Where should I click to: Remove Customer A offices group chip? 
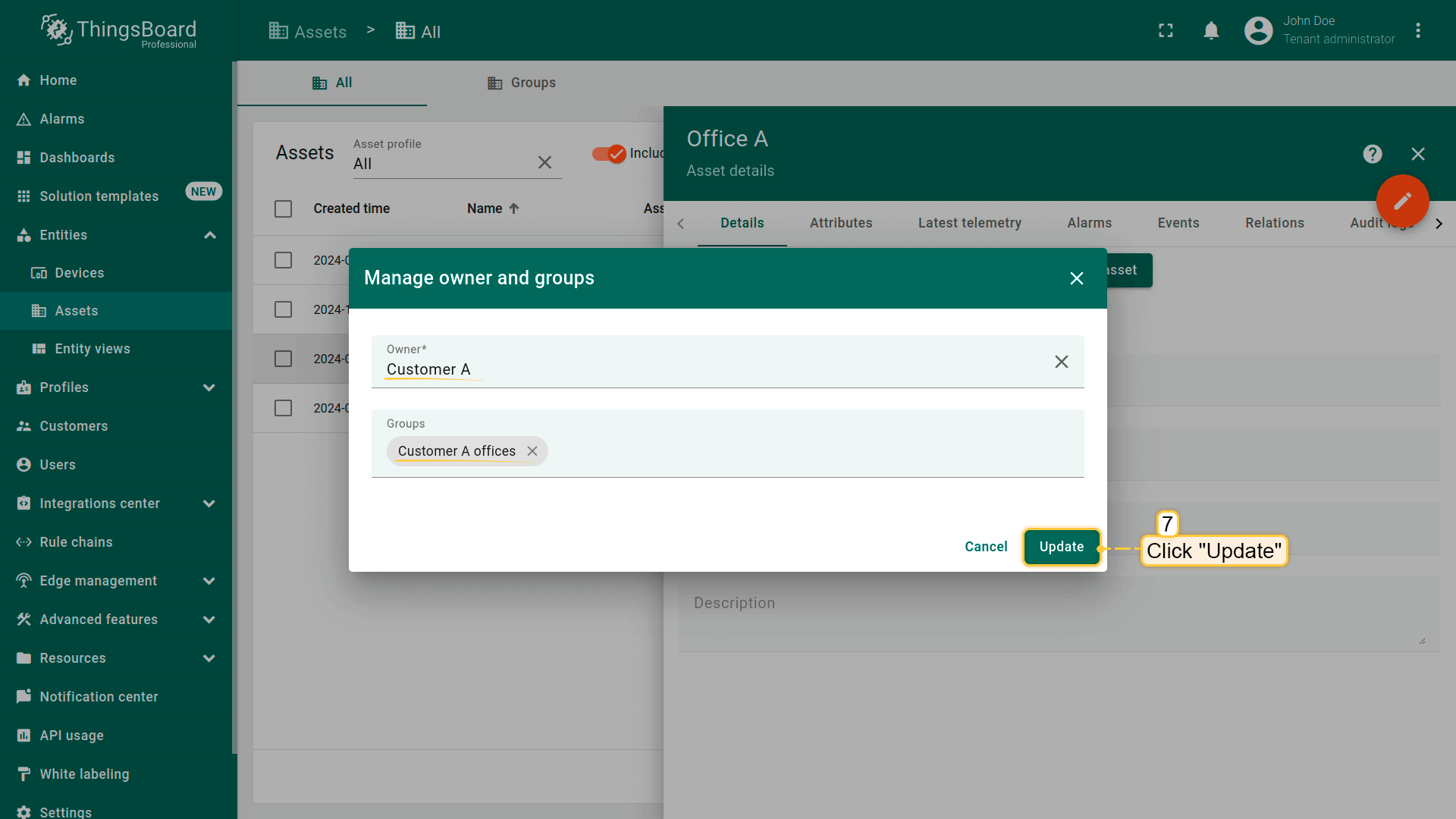(x=532, y=451)
